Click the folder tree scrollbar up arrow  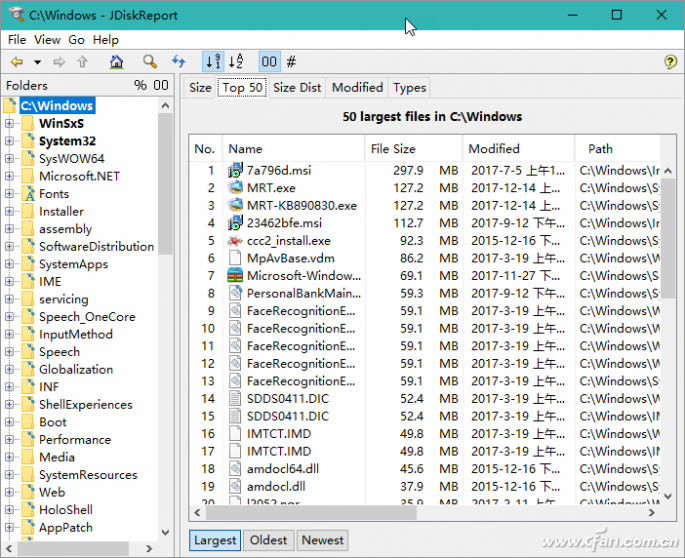[165, 105]
